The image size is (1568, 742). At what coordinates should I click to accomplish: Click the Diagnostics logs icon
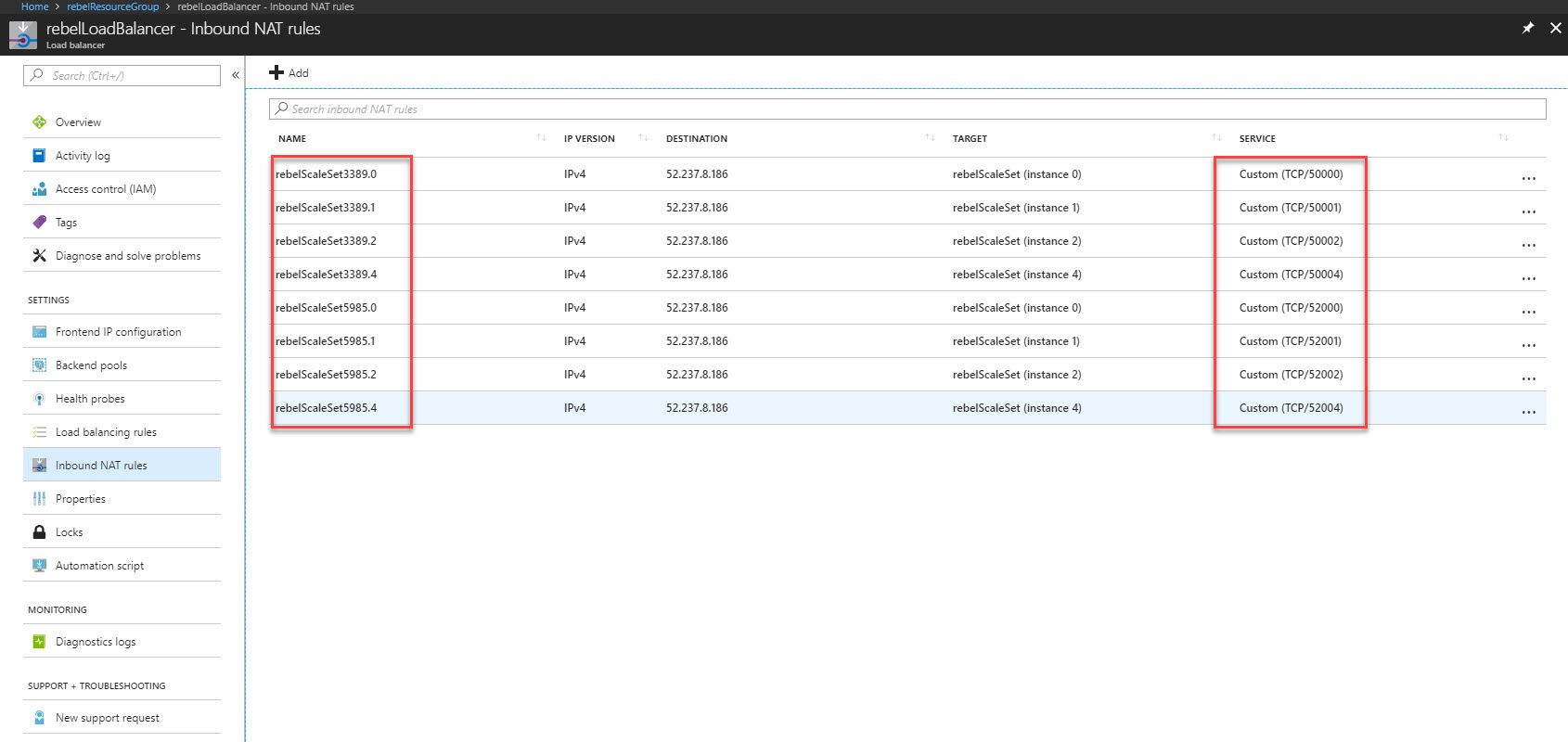39,641
